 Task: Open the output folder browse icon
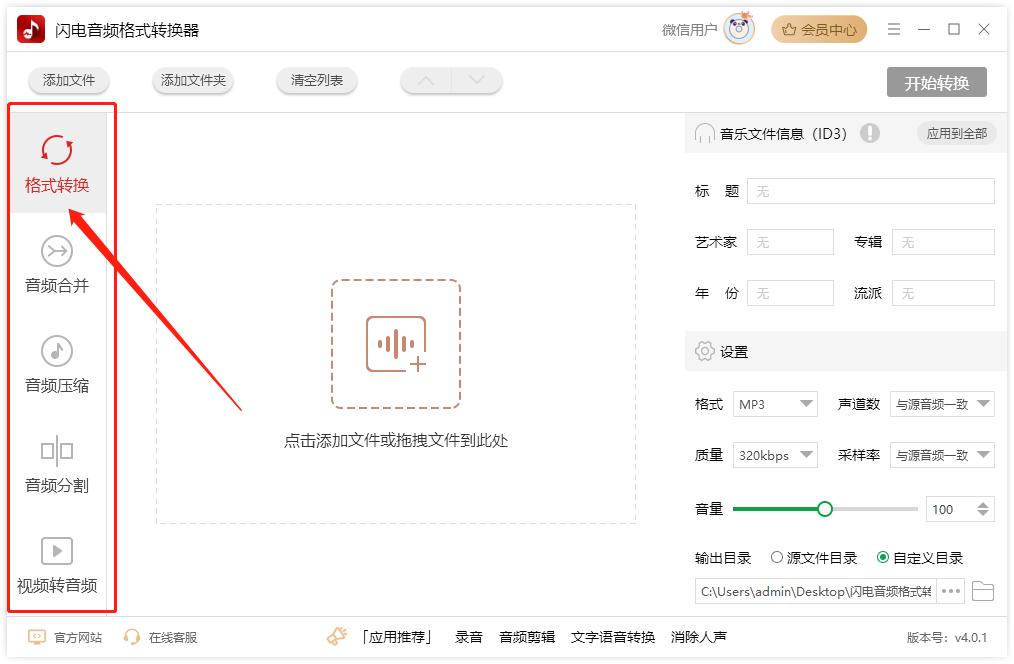click(x=983, y=591)
